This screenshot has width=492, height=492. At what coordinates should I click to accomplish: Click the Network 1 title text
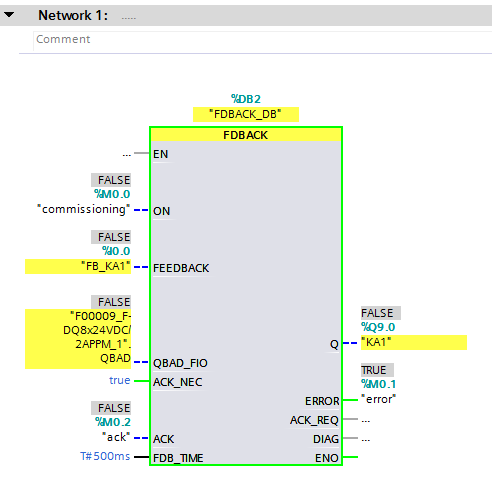pos(73,15)
